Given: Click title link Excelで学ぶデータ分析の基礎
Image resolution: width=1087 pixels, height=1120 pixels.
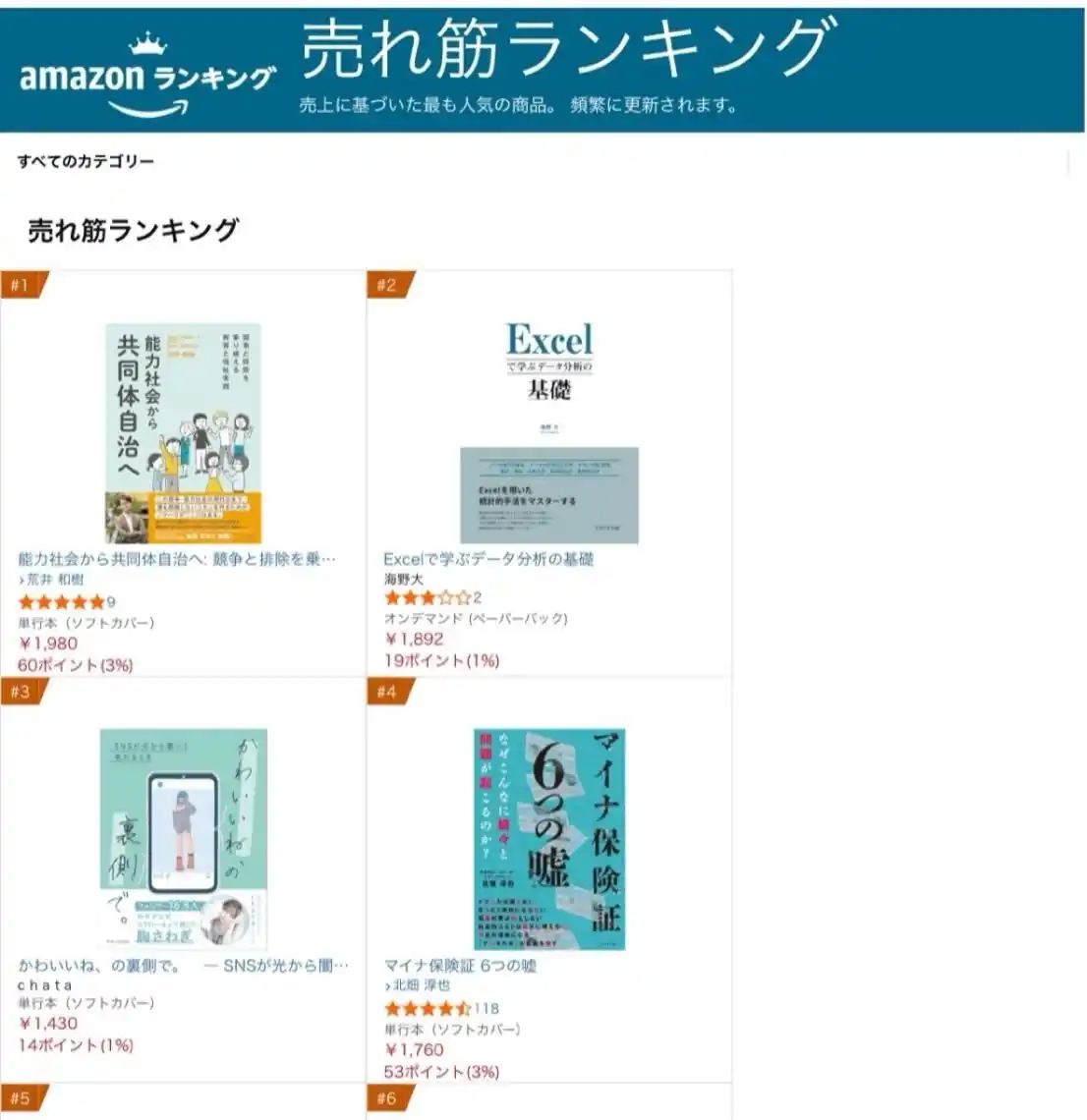Looking at the screenshot, I should 488,559.
